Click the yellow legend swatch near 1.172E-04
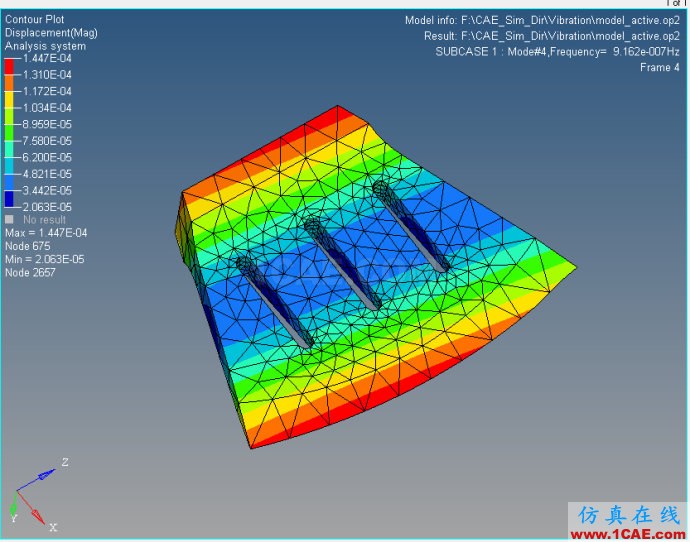 coord(9,99)
